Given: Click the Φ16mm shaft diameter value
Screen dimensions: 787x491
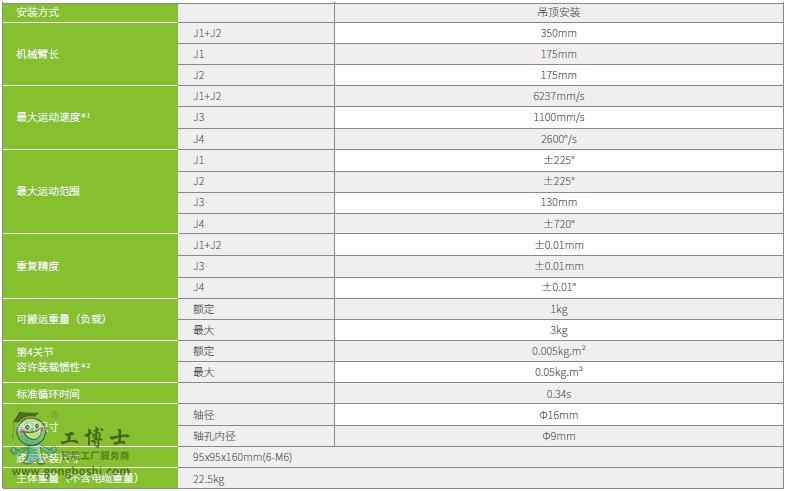Looking at the screenshot, I should [x=558, y=415].
